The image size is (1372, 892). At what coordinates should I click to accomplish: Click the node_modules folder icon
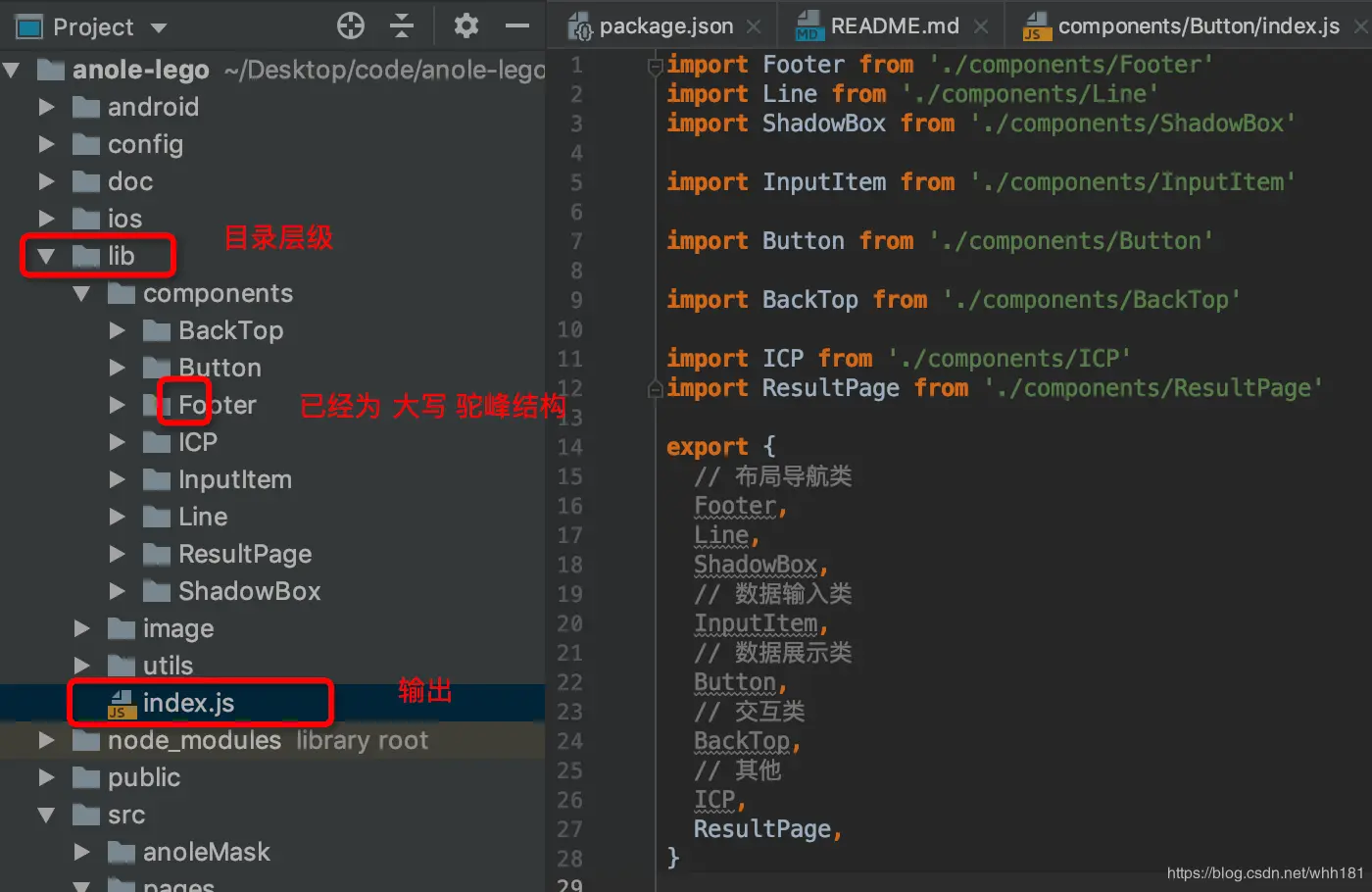point(86,740)
